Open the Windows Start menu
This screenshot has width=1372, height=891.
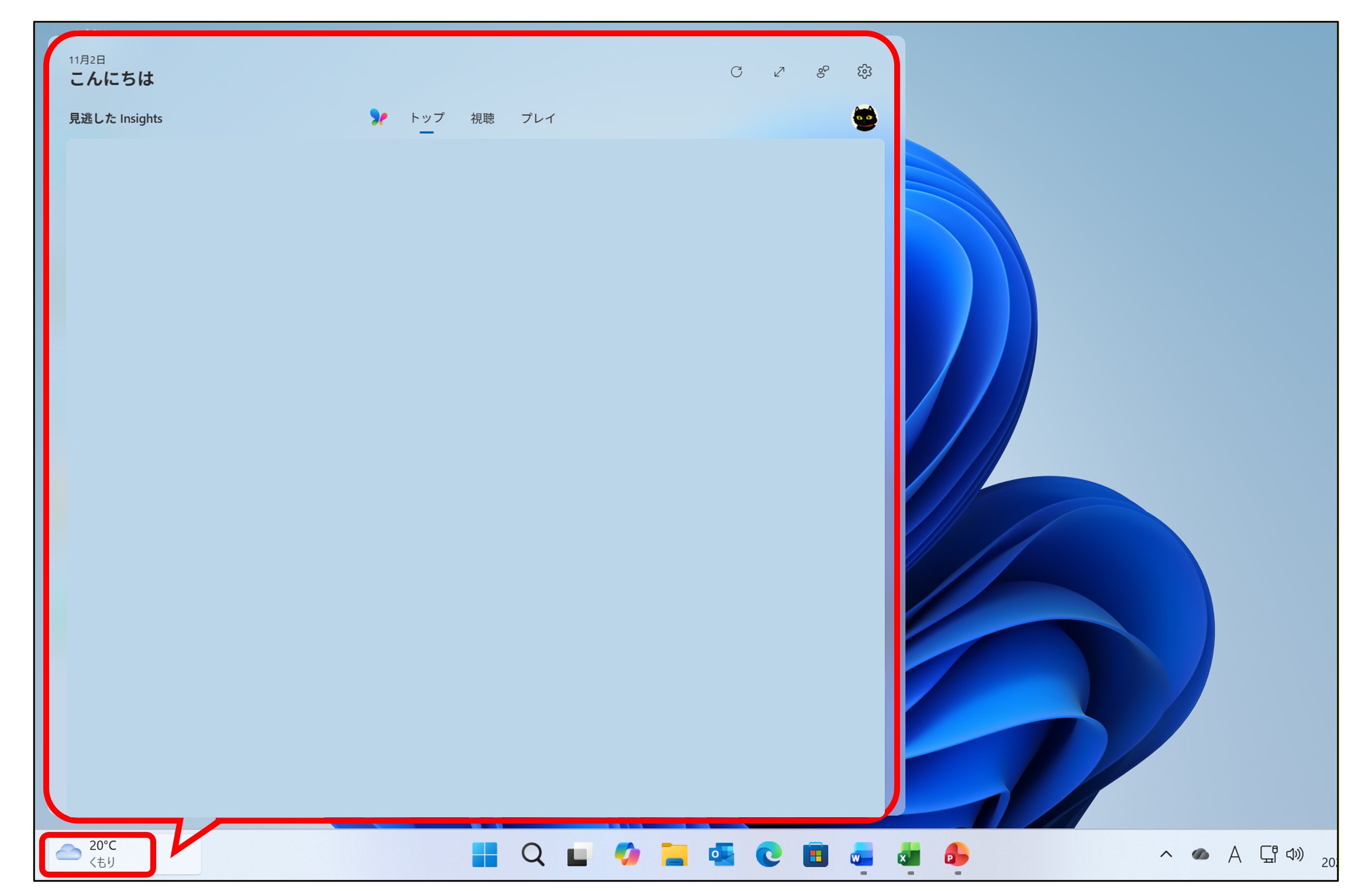click(x=484, y=855)
